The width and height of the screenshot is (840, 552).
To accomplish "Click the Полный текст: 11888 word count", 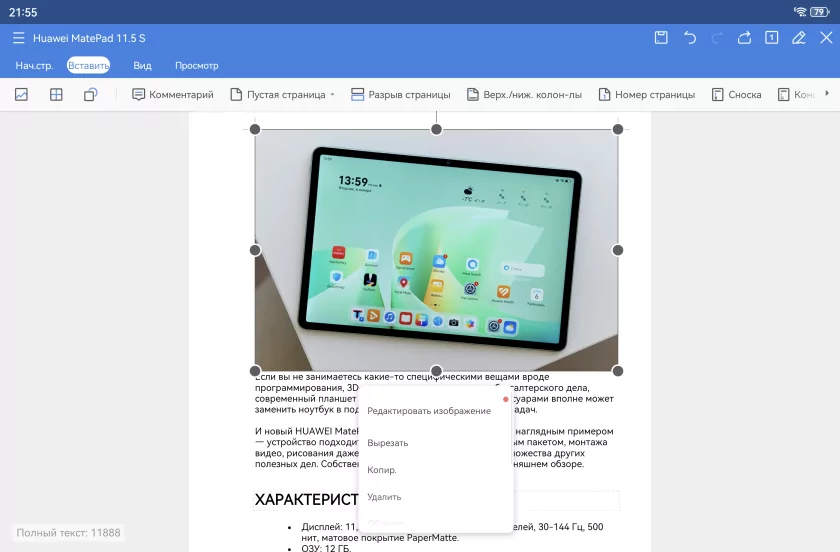I will (x=68, y=533).
